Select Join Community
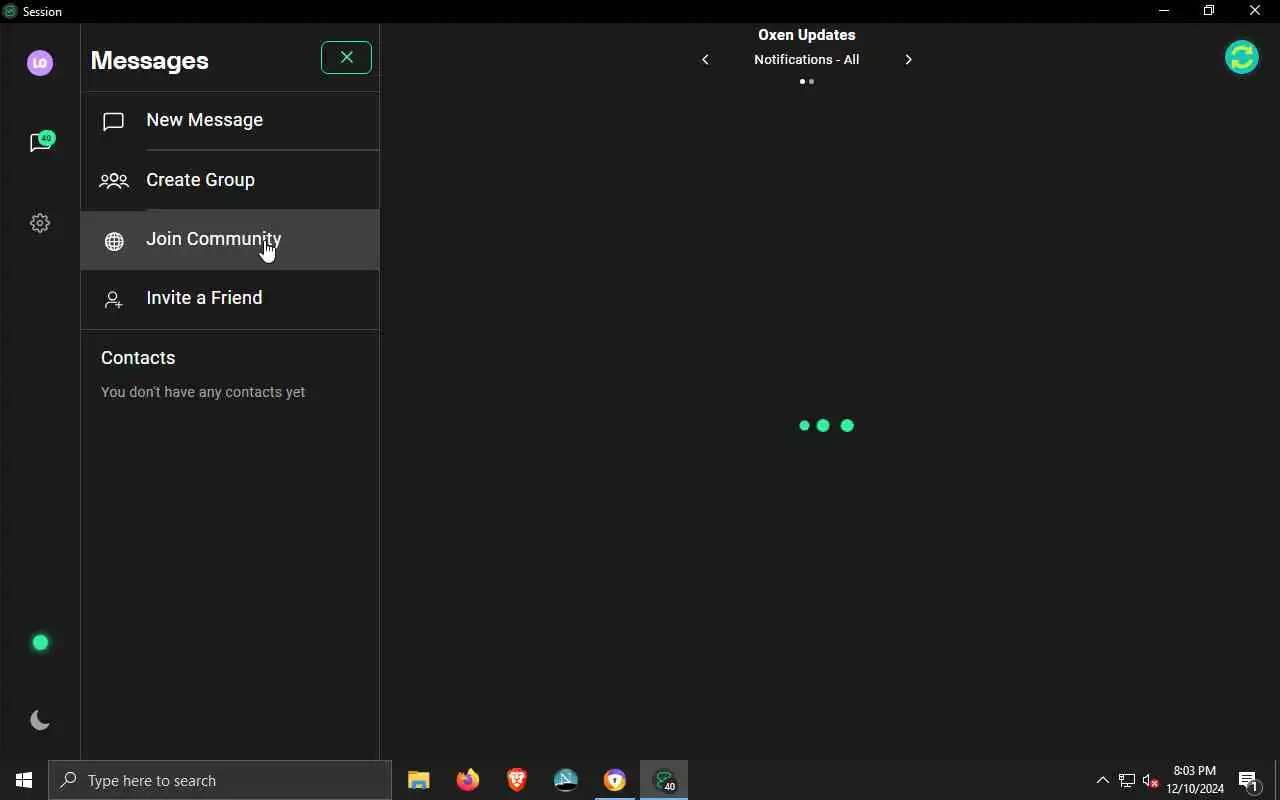Image resolution: width=1280 pixels, height=800 pixels. pyautogui.click(x=230, y=239)
